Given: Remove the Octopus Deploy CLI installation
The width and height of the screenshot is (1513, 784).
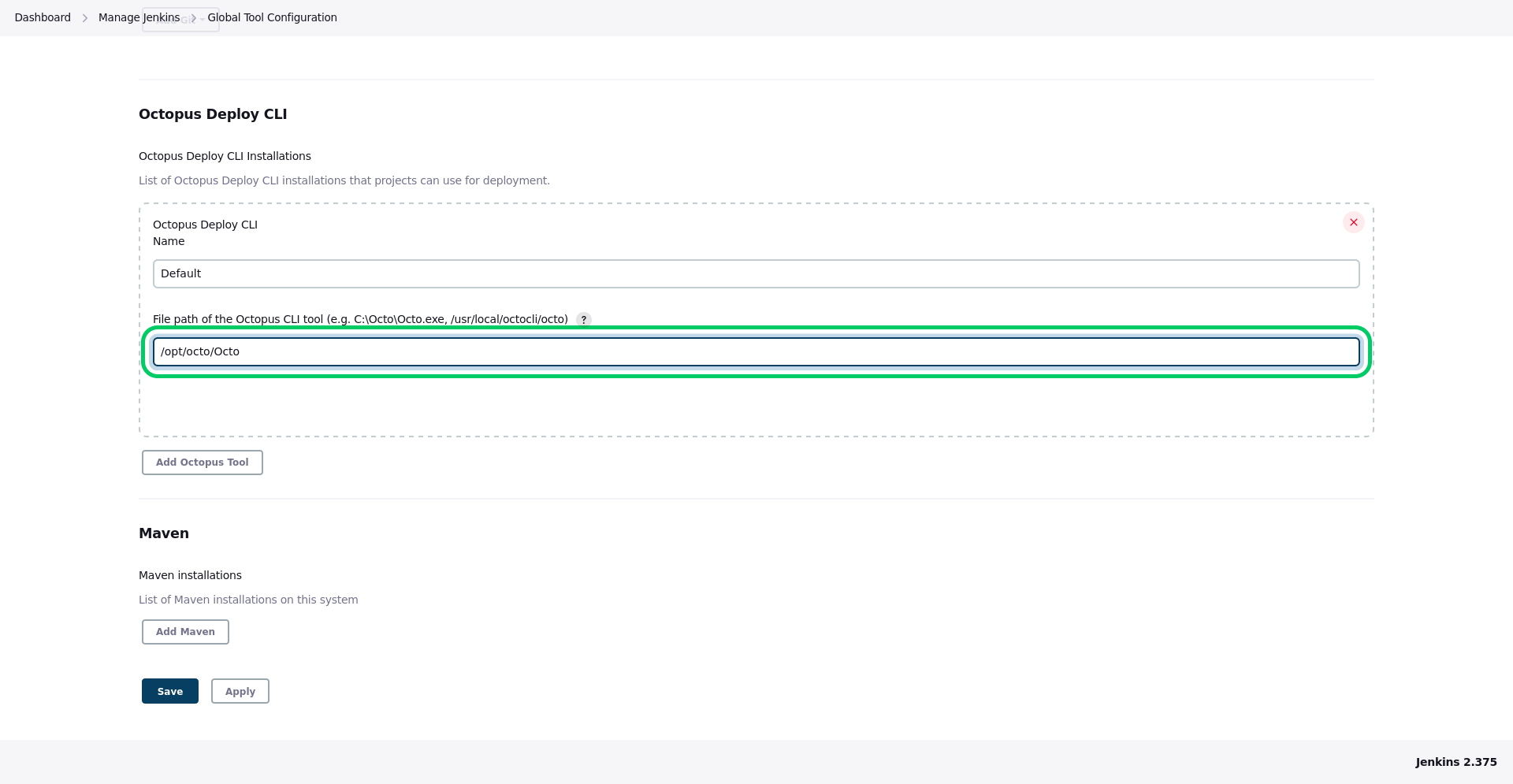Looking at the screenshot, I should pyautogui.click(x=1353, y=223).
